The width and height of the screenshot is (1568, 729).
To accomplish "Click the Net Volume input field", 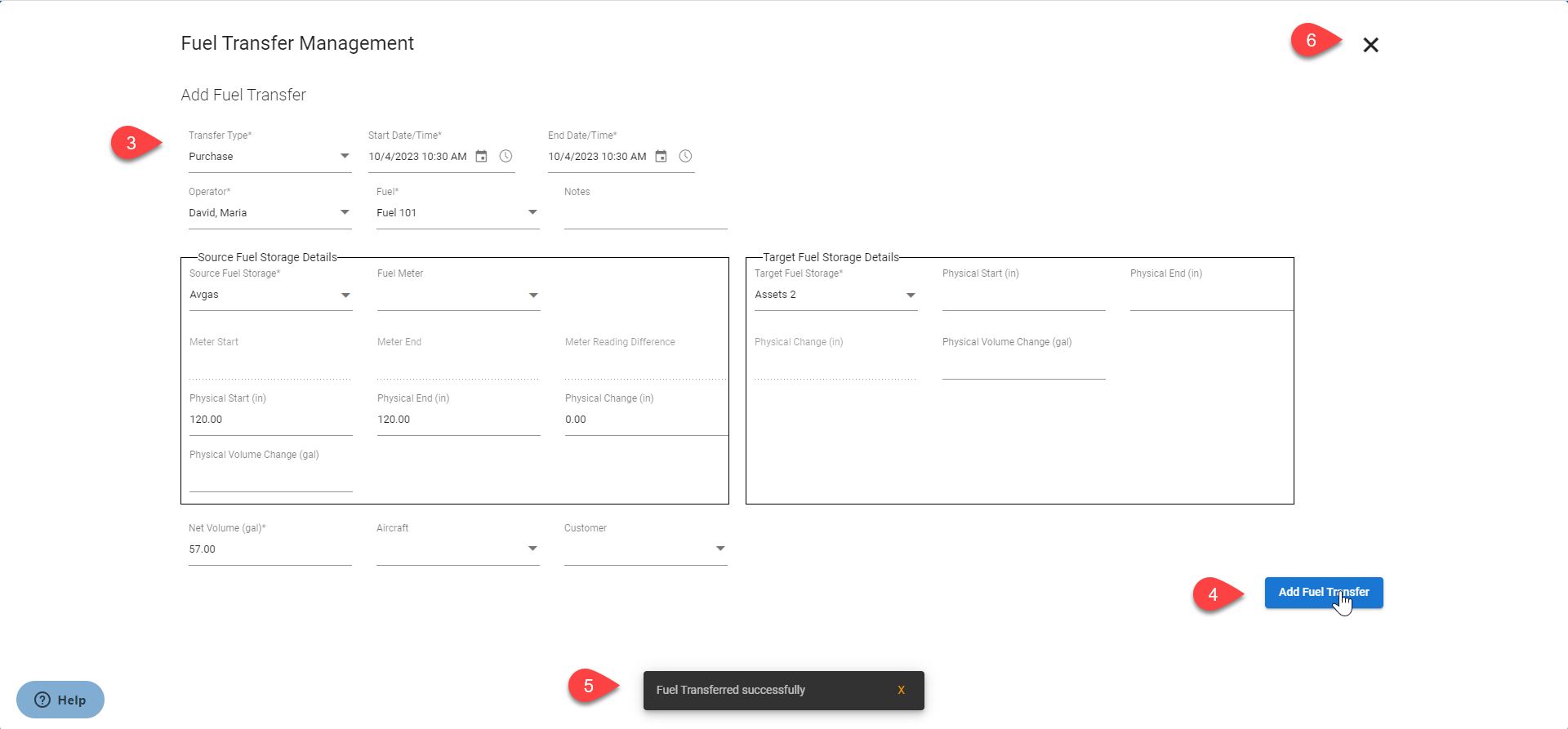I will coord(269,549).
